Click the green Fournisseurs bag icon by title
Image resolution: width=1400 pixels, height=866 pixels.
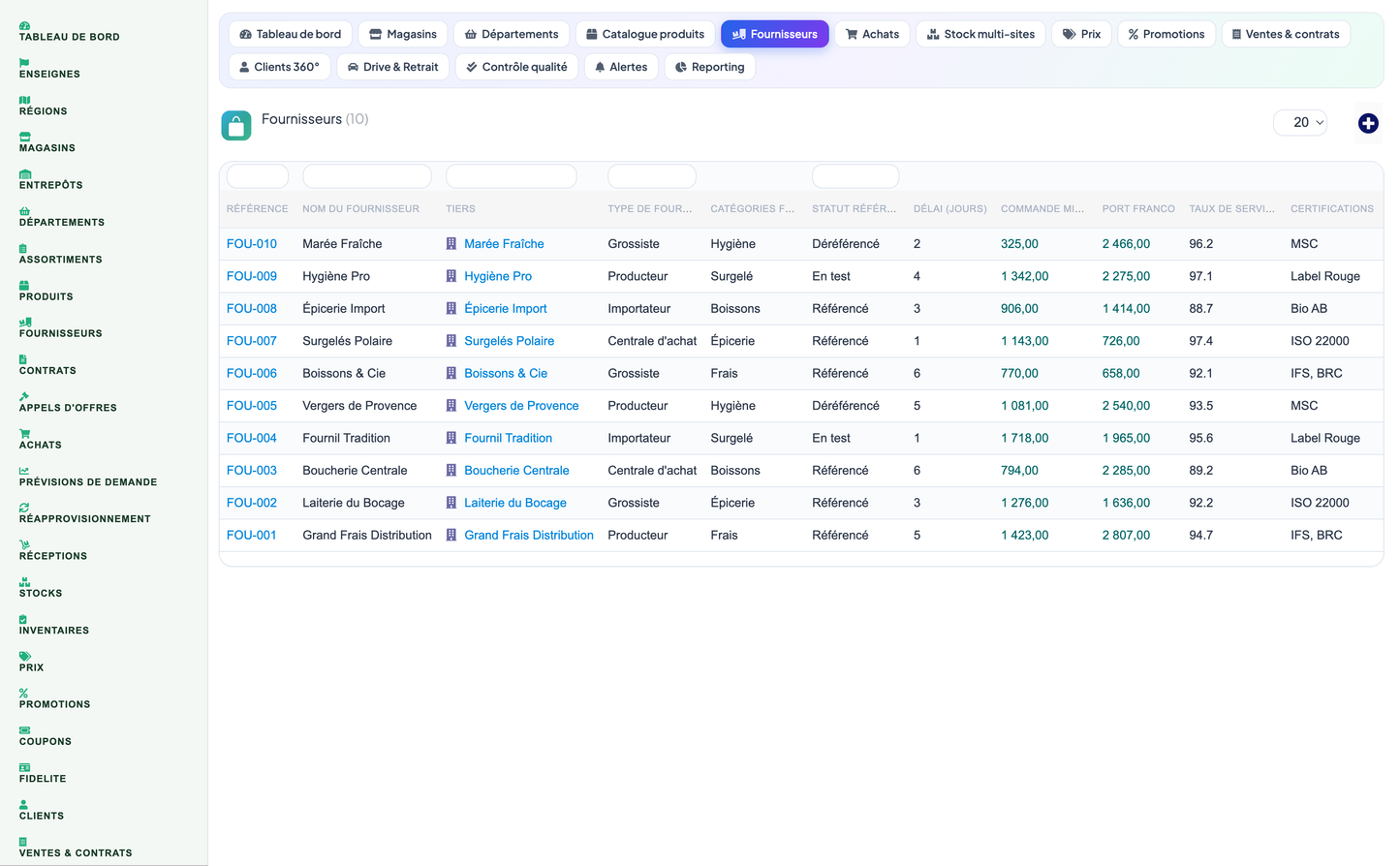point(236,126)
